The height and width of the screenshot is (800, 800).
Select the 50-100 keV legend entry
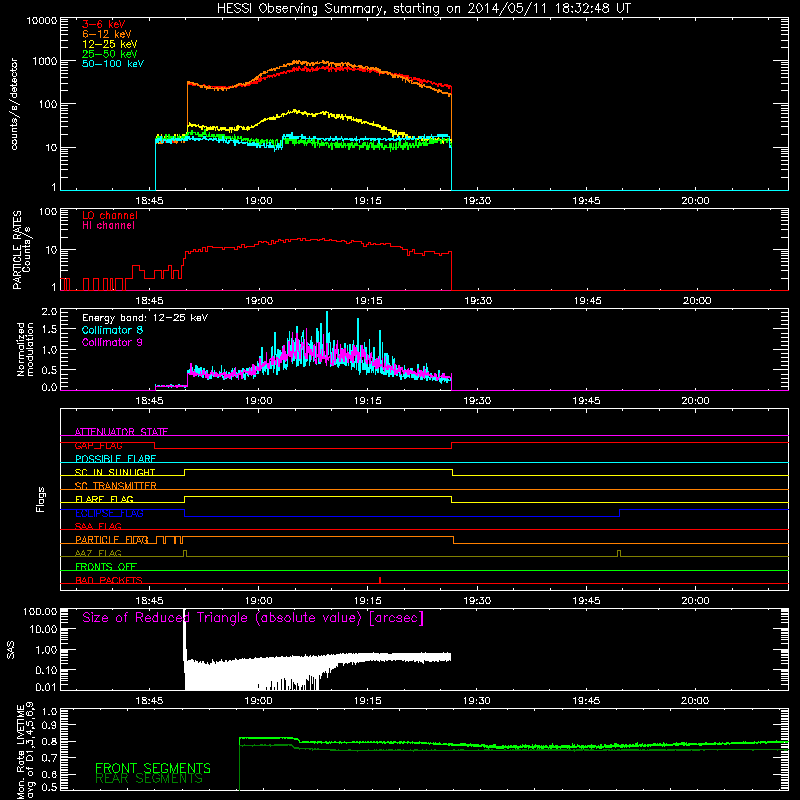tap(113, 64)
